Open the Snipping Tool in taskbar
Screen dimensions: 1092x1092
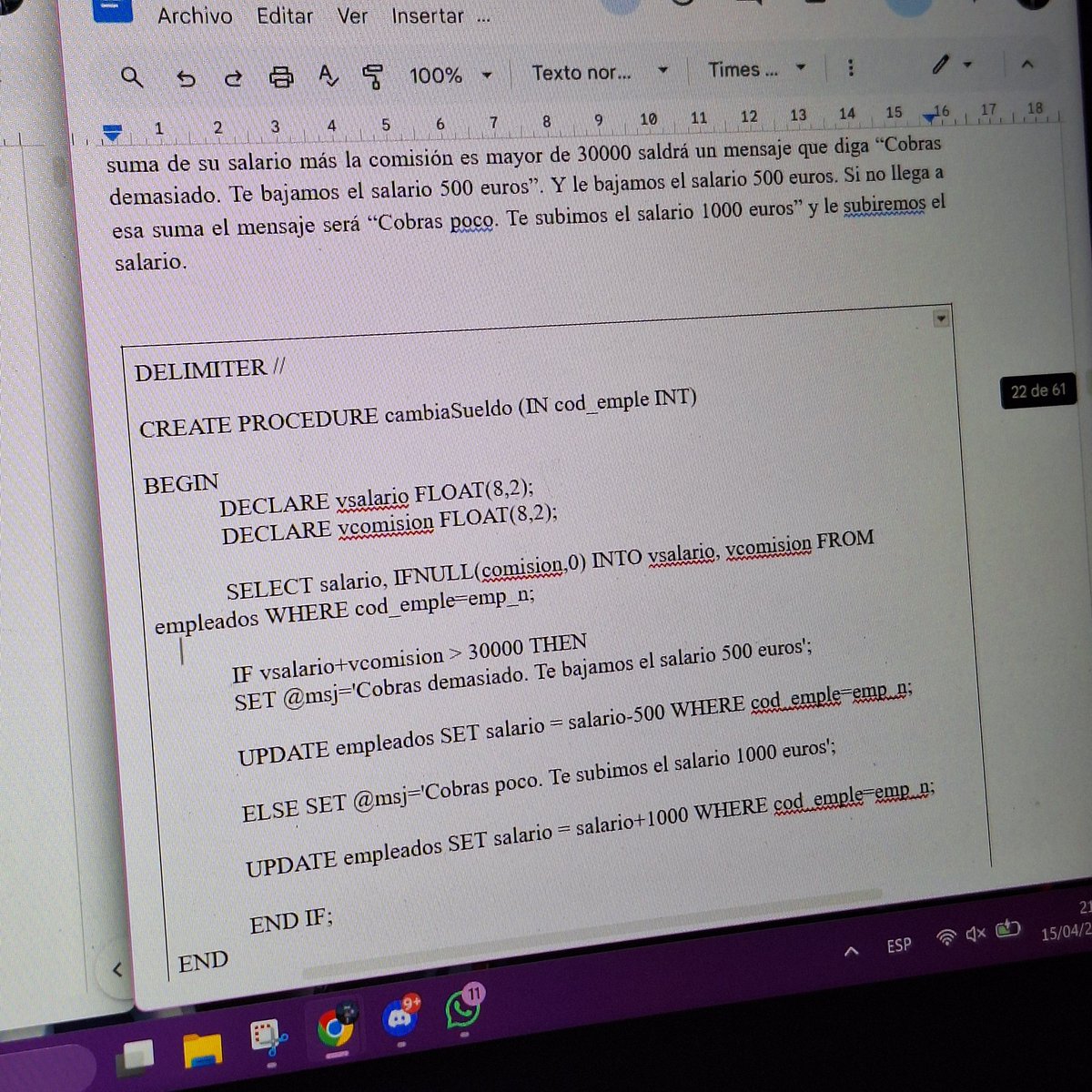point(269,1039)
